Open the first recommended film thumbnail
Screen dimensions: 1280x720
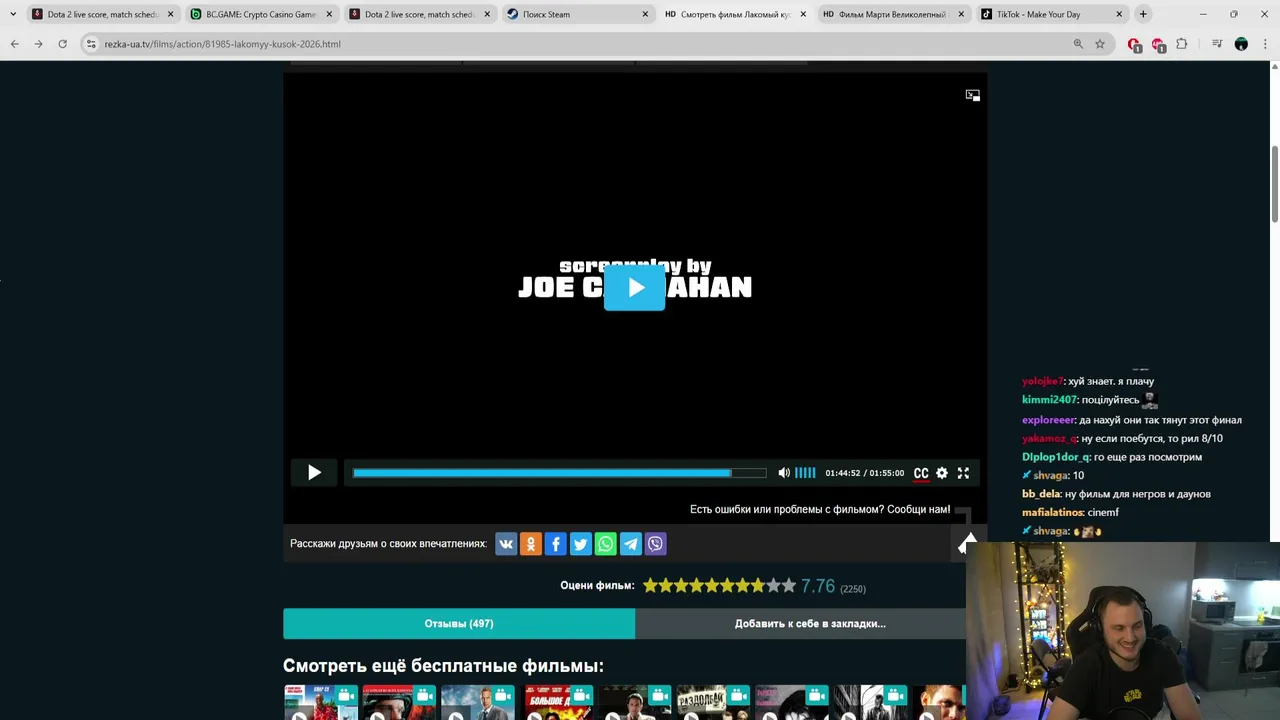coord(321,702)
